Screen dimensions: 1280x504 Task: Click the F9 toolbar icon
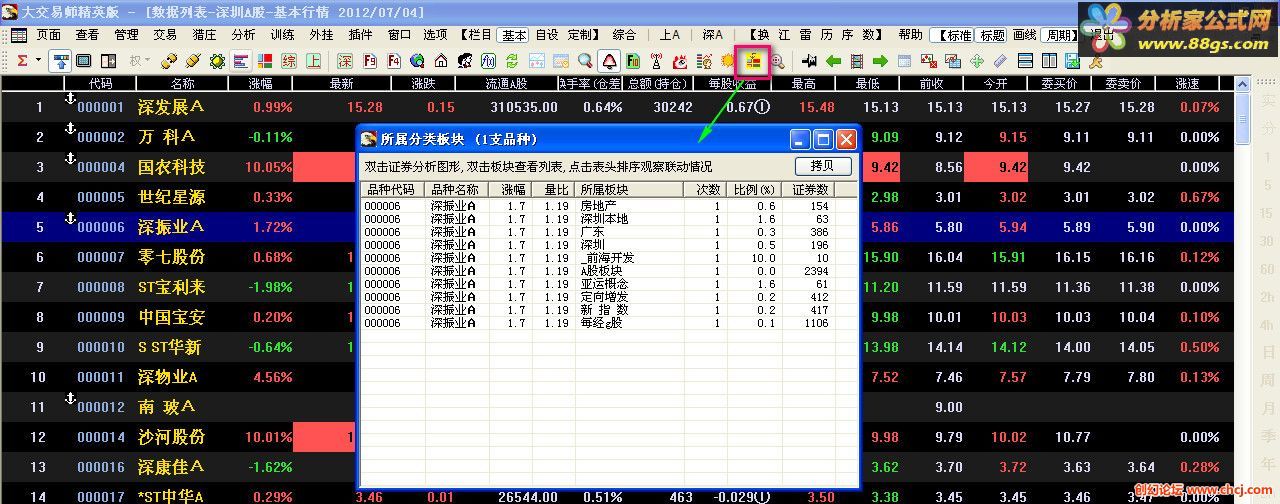pos(370,60)
